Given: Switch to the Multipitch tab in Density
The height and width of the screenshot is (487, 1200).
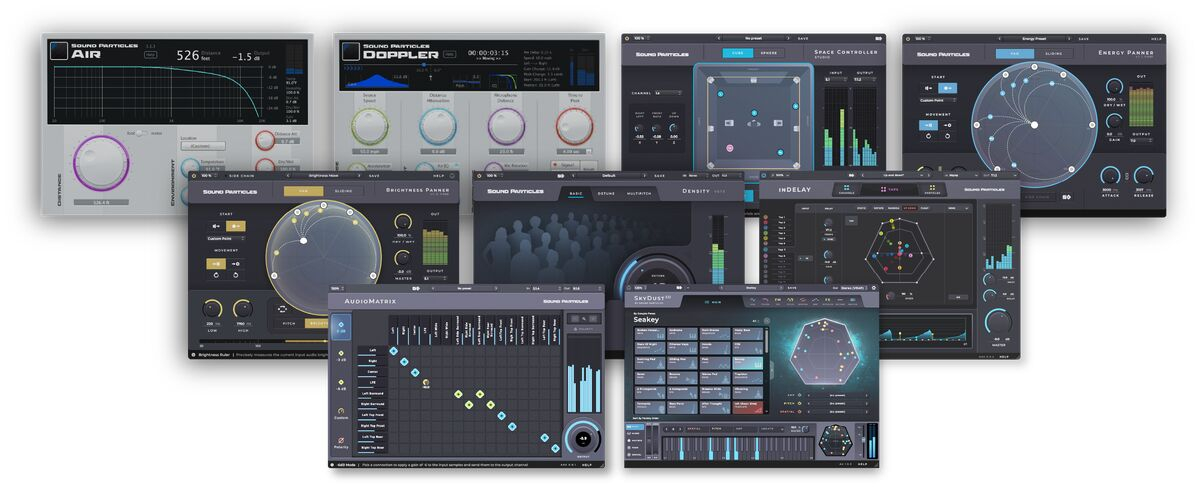Looking at the screenshot, I should coord(638,193).
